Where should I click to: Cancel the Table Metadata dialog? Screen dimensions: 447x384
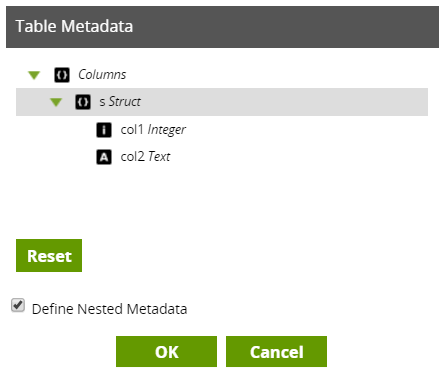pyautogui.click(x=276, y=351)
